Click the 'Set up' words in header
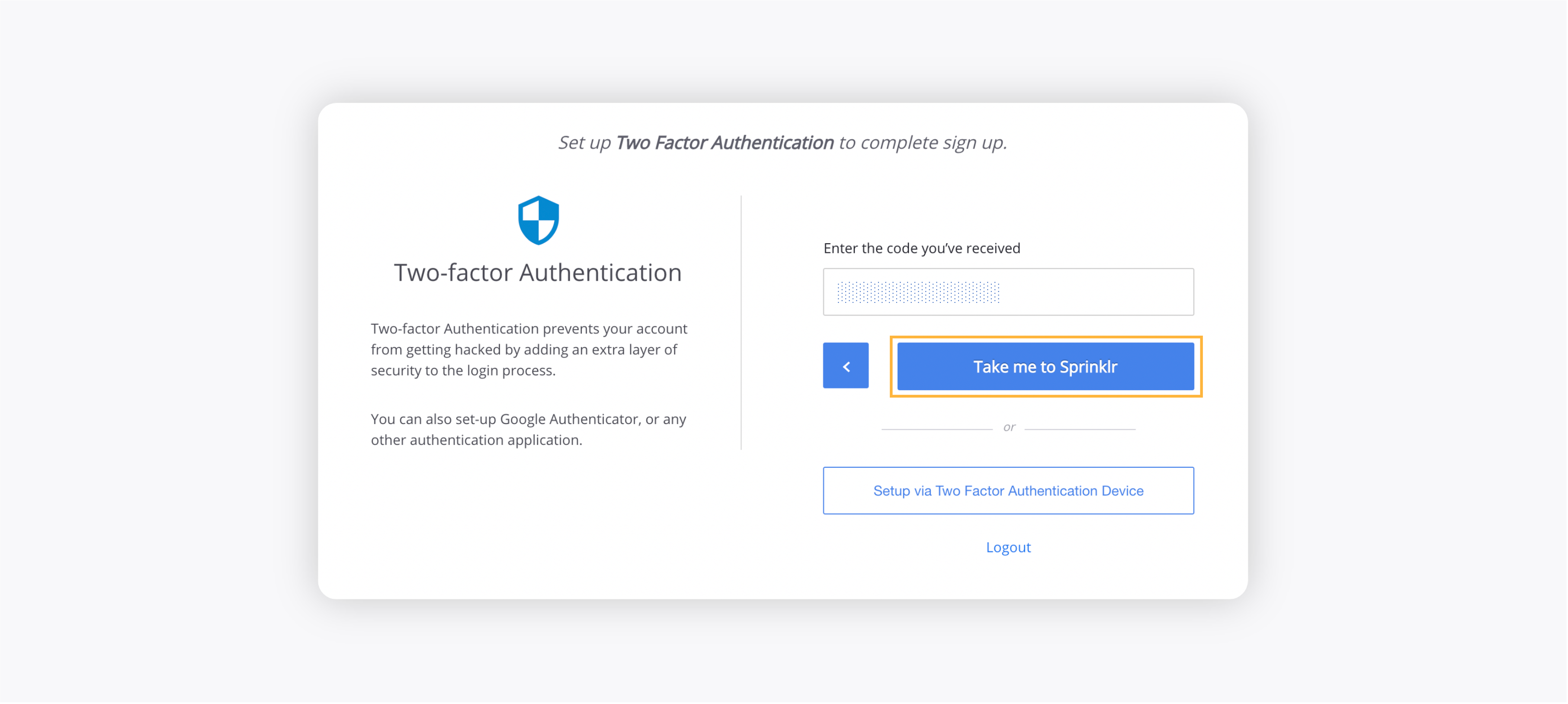This screenshot has width=1568, height=704. click(584, 142)
